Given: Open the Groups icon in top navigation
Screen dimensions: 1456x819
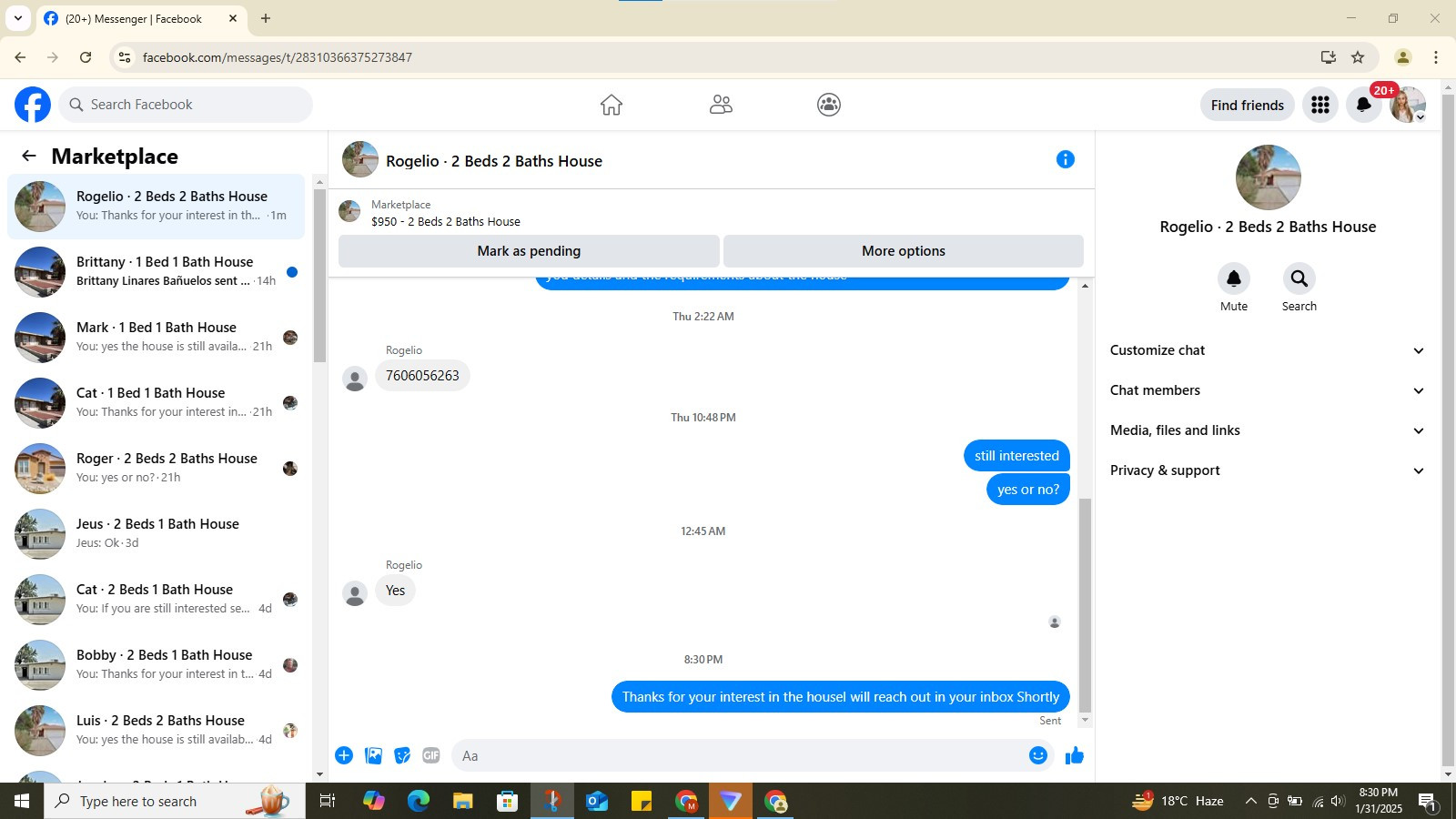Looking at the screenshot, I should tap(829, 105).
